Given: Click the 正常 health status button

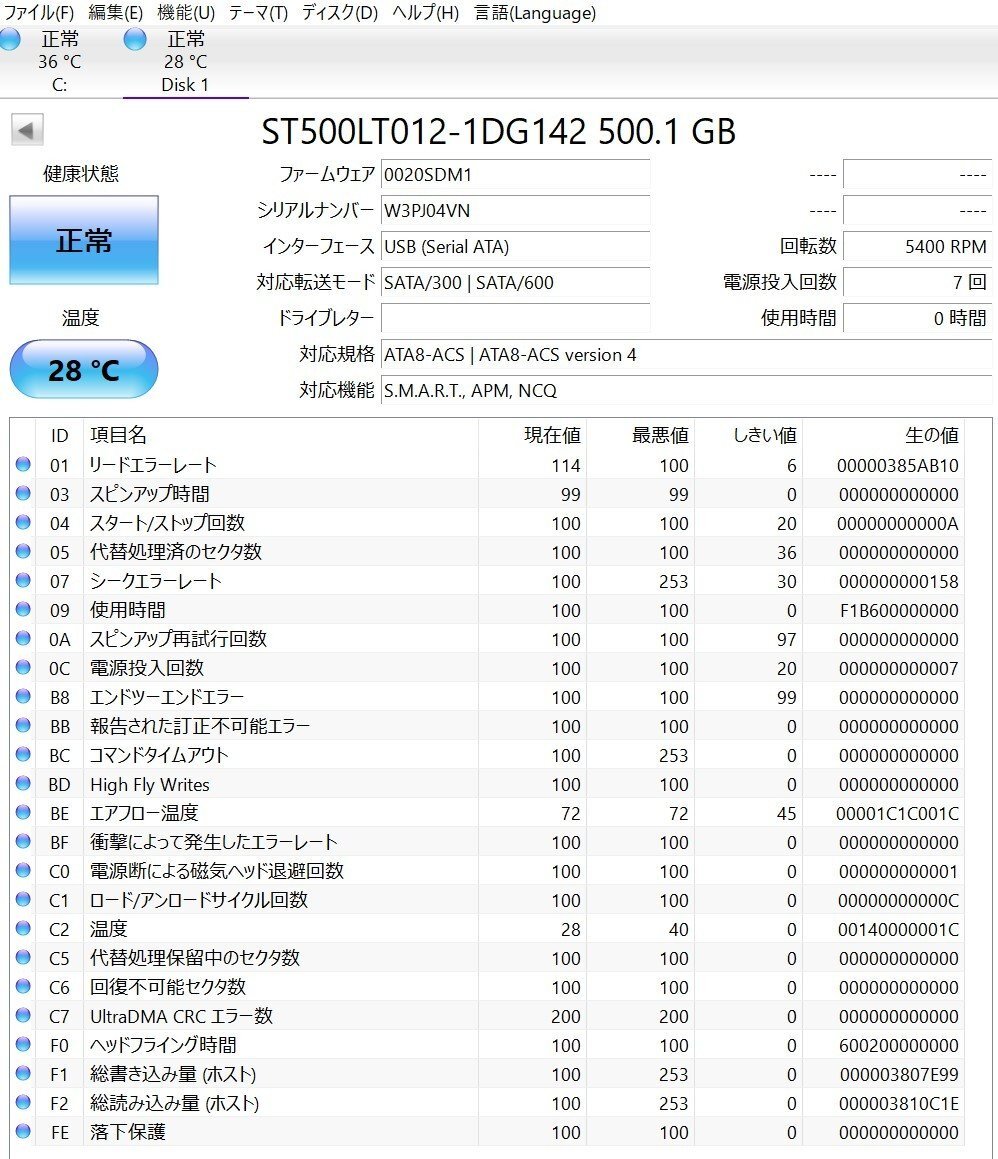Looking at the screenshot, I should coord(84,239).
